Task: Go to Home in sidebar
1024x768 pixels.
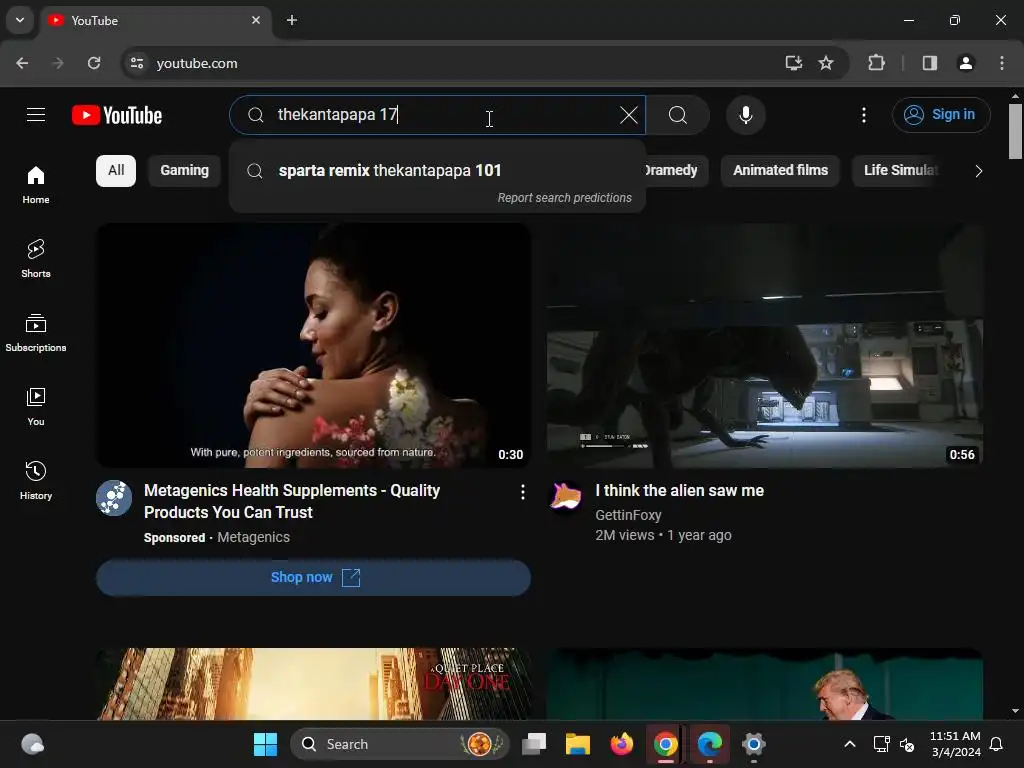Action: tap(36, 184)
